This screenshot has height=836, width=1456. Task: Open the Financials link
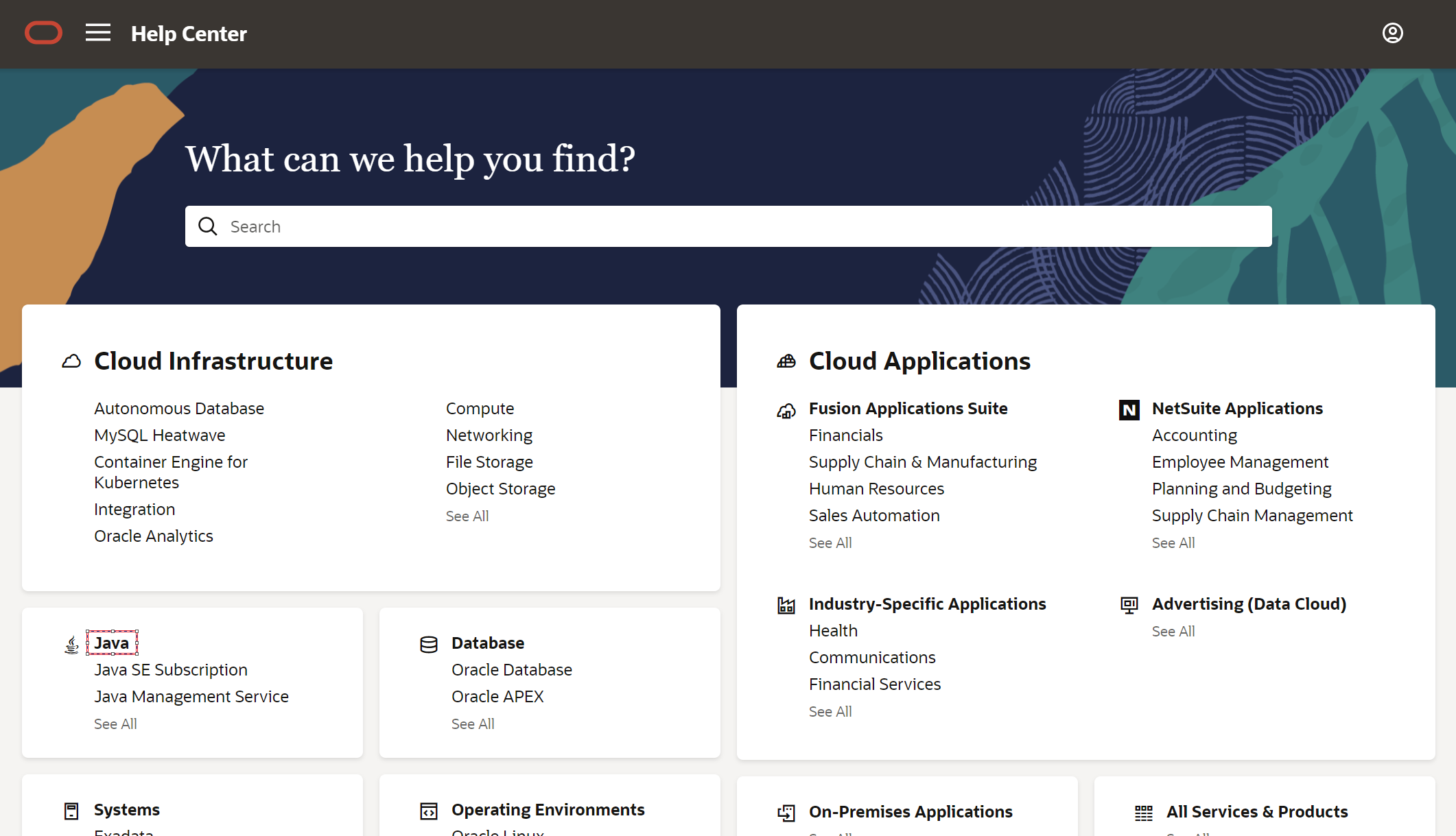pos(846,435)
